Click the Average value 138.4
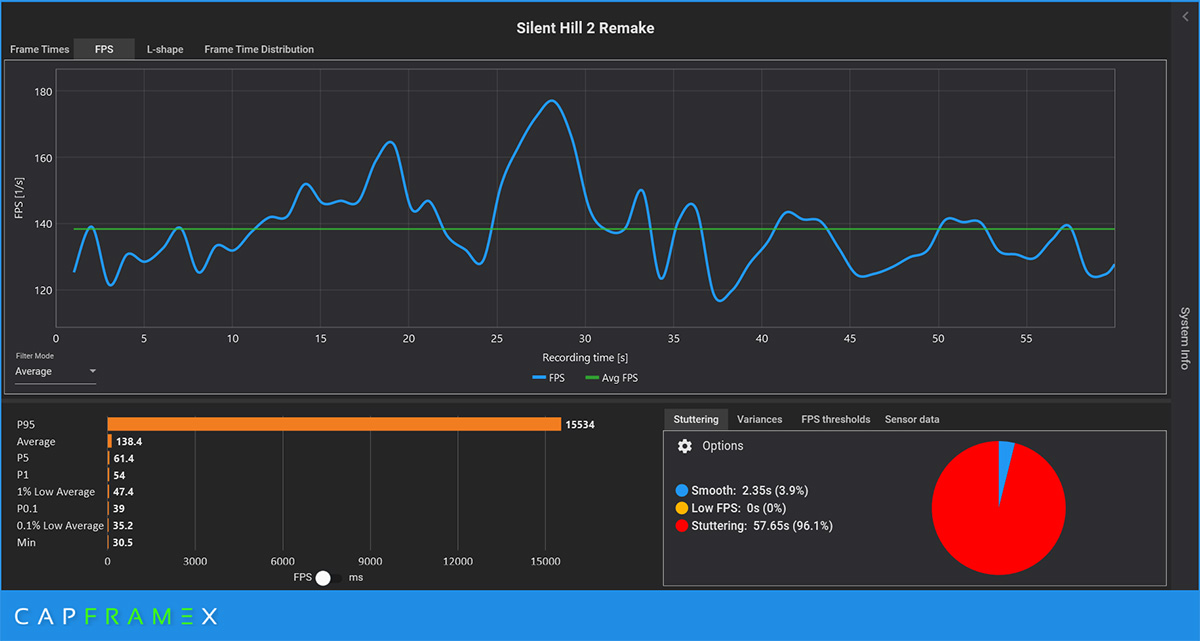Image resolution: width=1200 pixels, height=641 pixels. pos(128,441)
